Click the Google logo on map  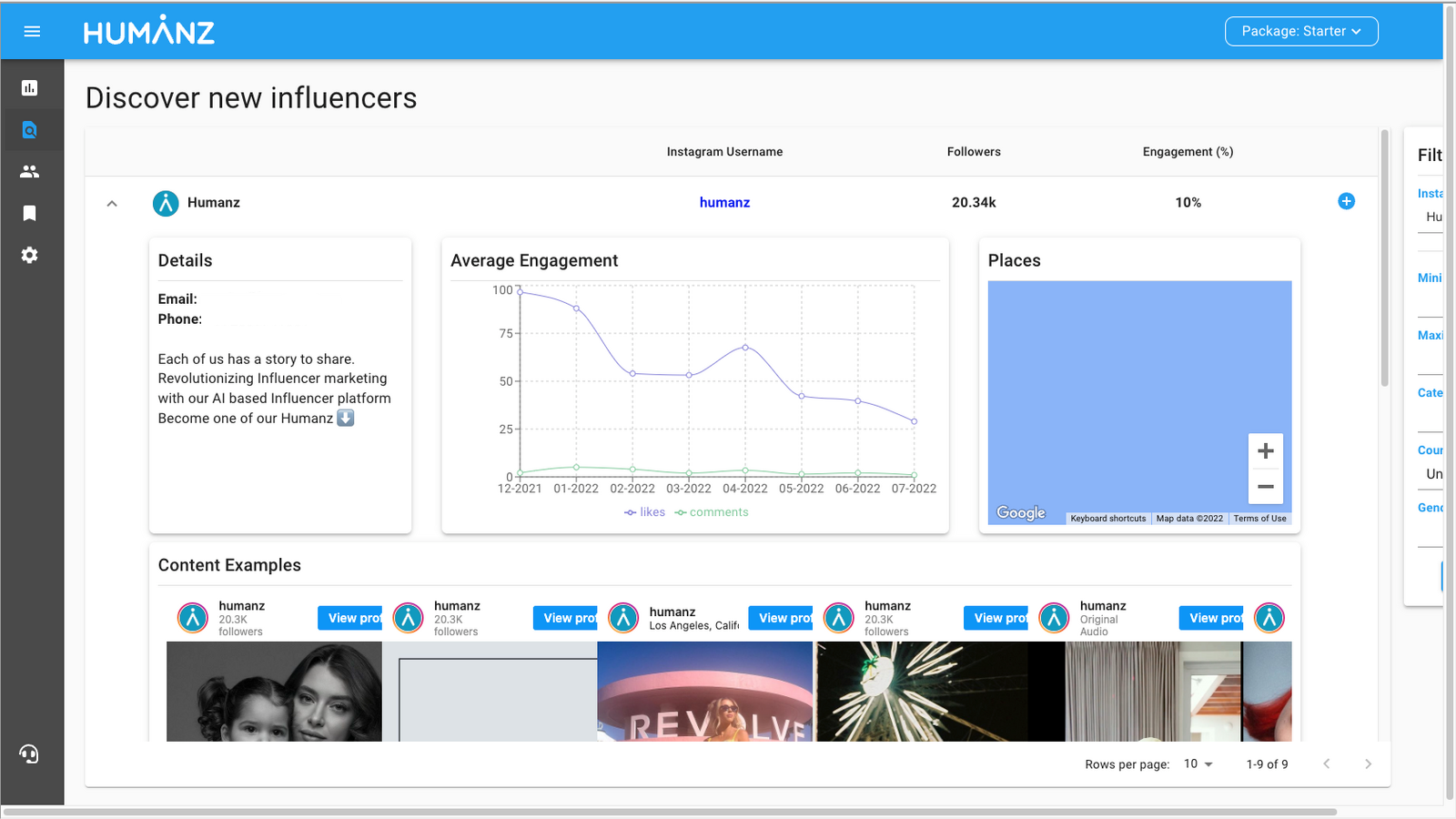tap(1021, 512)
